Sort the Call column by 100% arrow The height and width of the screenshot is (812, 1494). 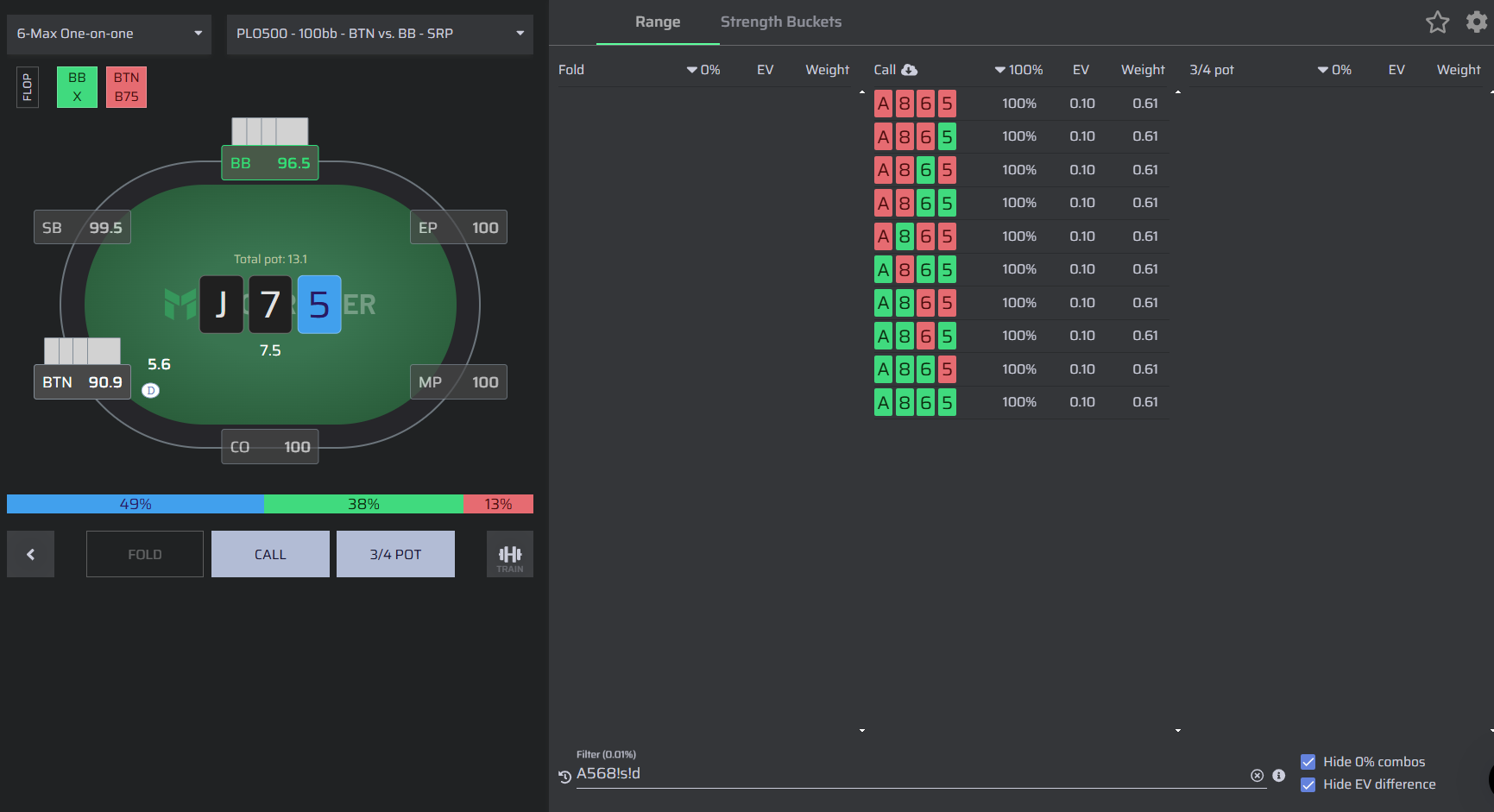pos(999,70)
